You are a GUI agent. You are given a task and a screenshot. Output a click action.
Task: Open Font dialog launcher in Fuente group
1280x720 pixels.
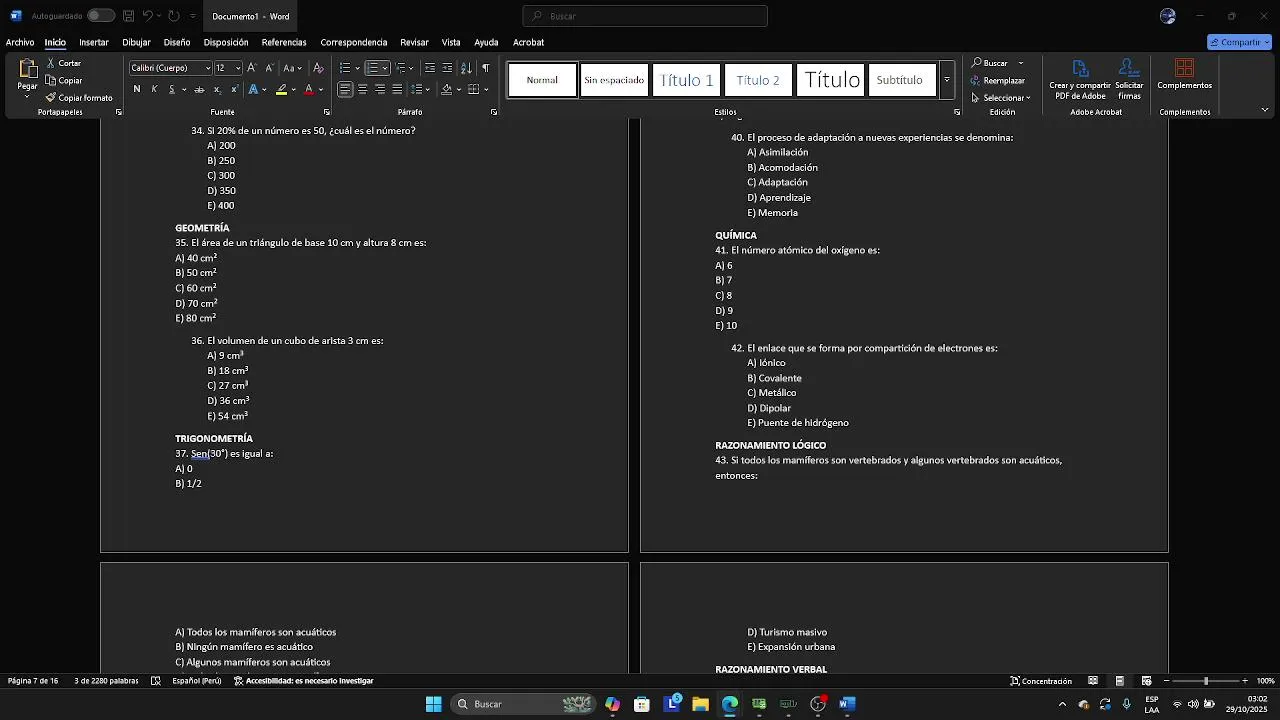click(327, 112)
